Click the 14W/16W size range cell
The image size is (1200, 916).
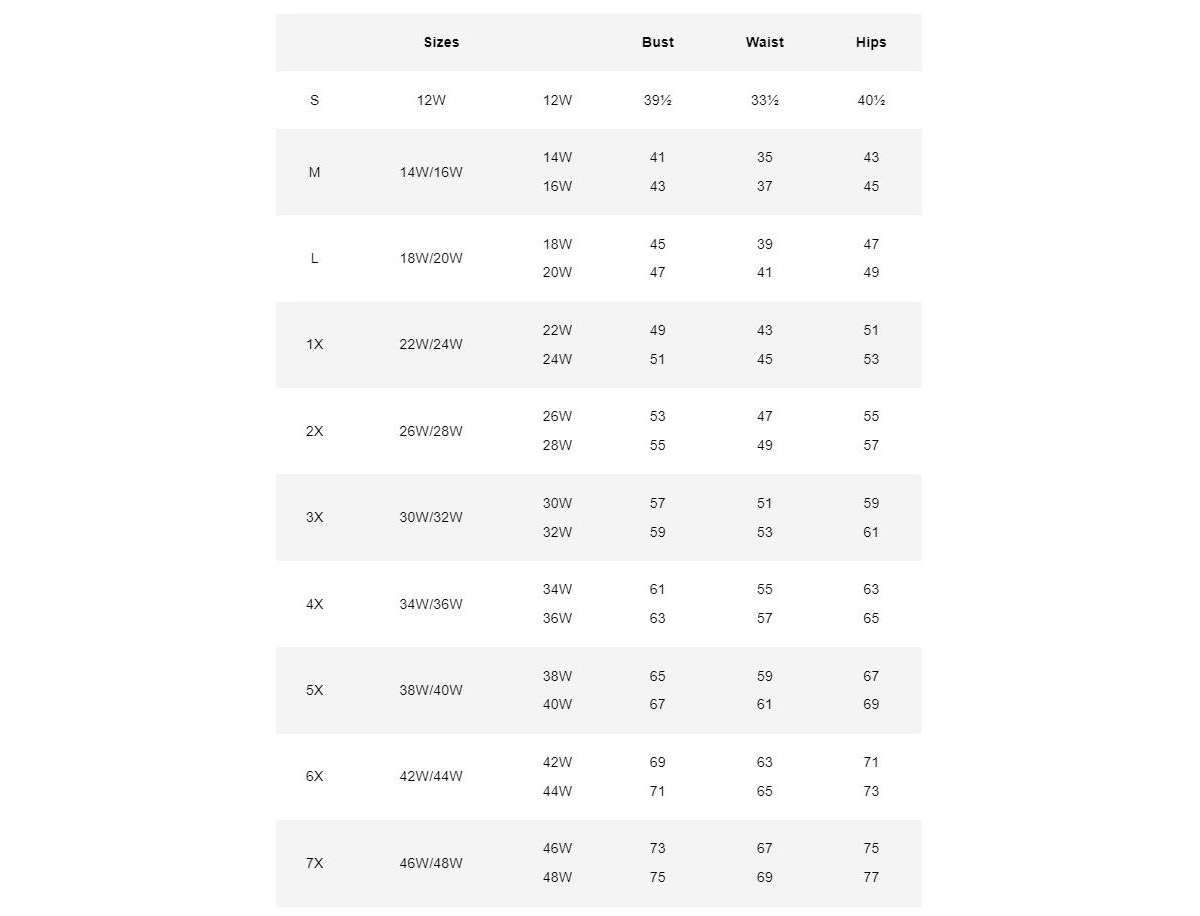tap(431, 172)
